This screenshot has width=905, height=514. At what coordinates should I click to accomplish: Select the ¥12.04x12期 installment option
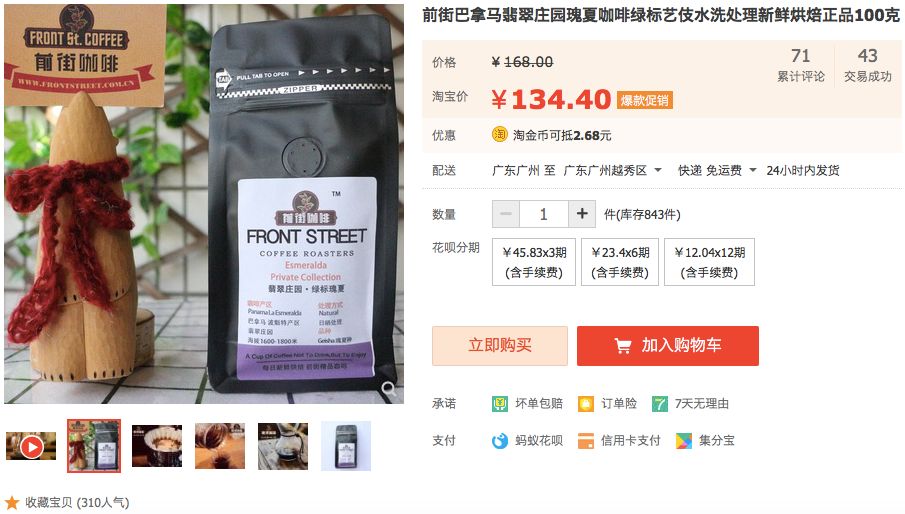pos(709,262)
